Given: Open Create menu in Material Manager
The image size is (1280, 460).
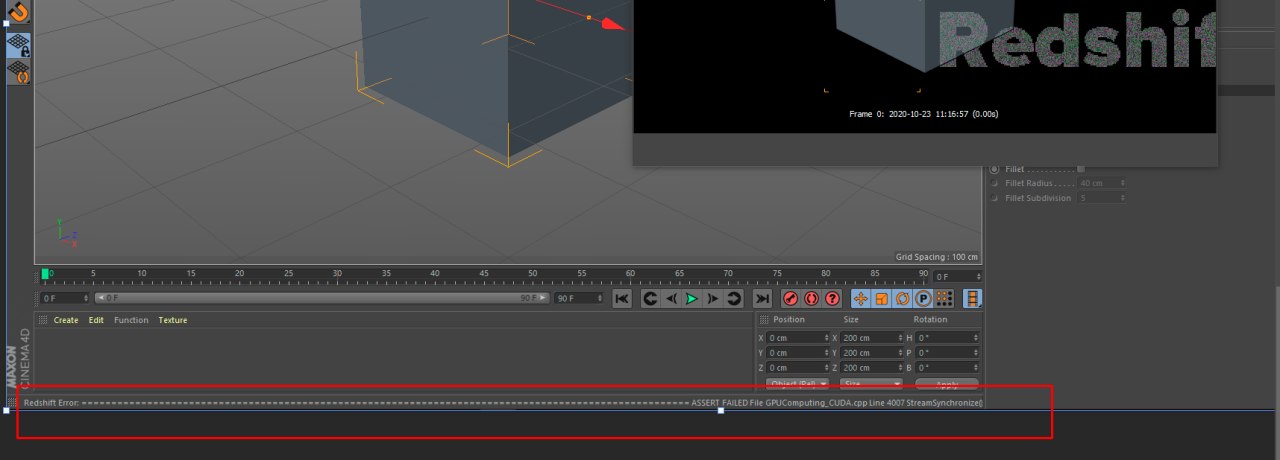Looking at the screenshot, I should 66,320.
